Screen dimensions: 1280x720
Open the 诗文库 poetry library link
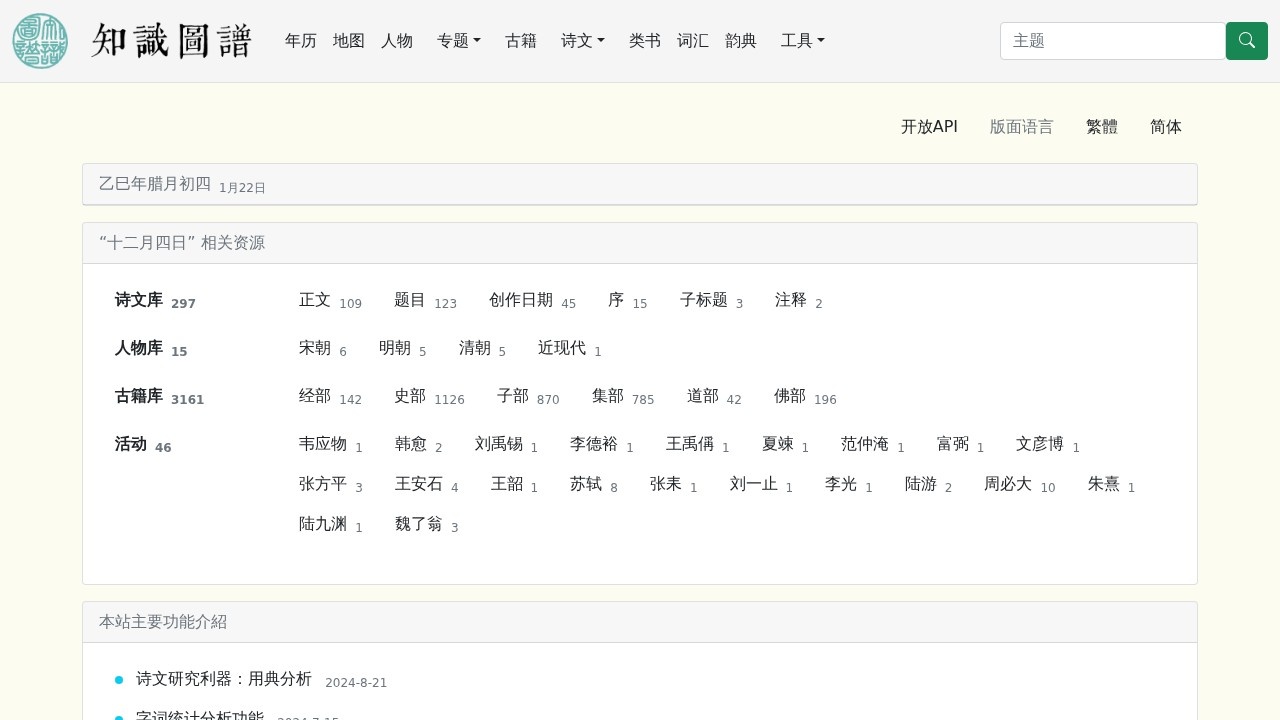[139, 299]
